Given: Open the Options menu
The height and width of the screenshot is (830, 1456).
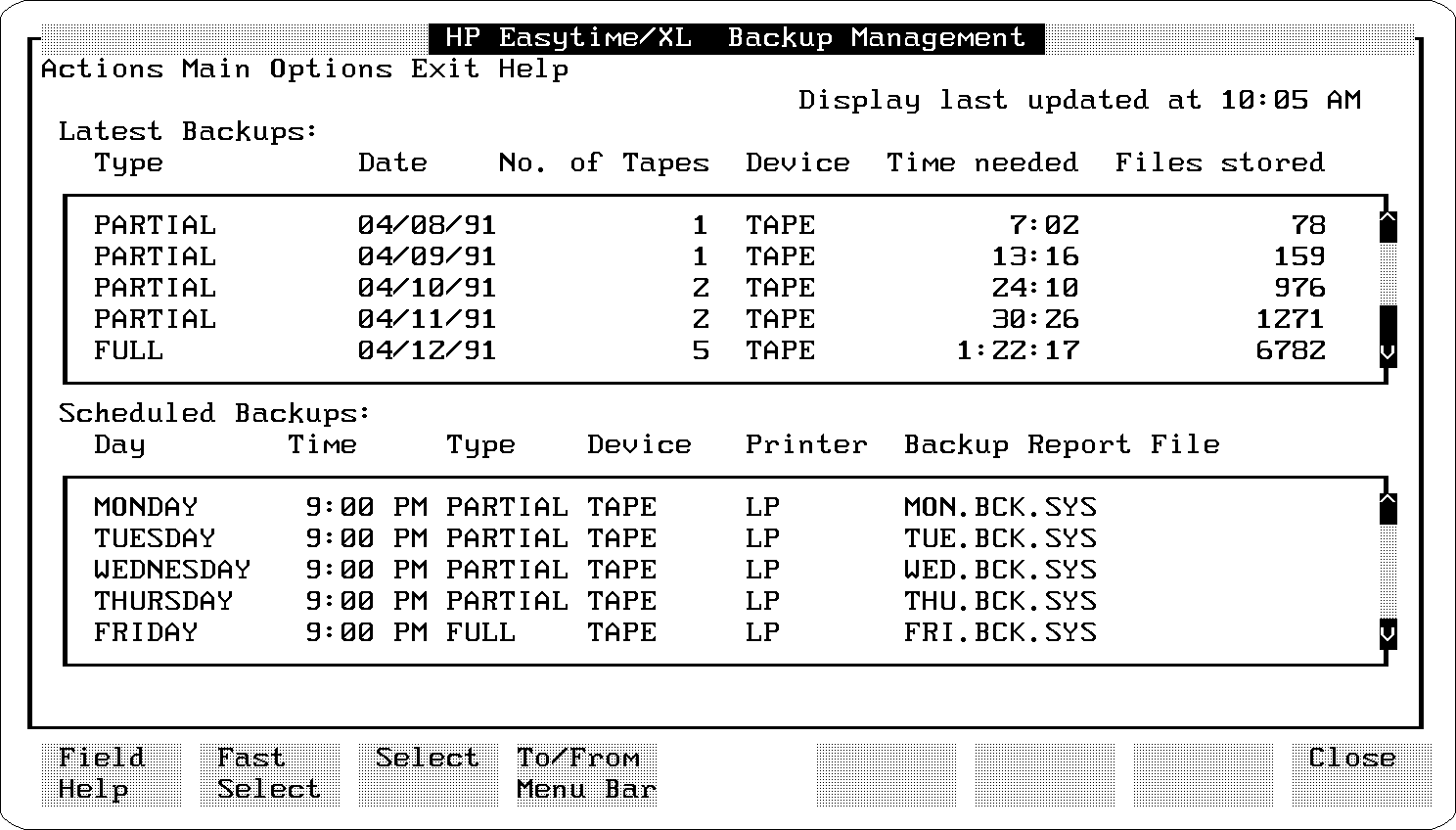Looking at the screenshot, I should (x=330, y=69).
